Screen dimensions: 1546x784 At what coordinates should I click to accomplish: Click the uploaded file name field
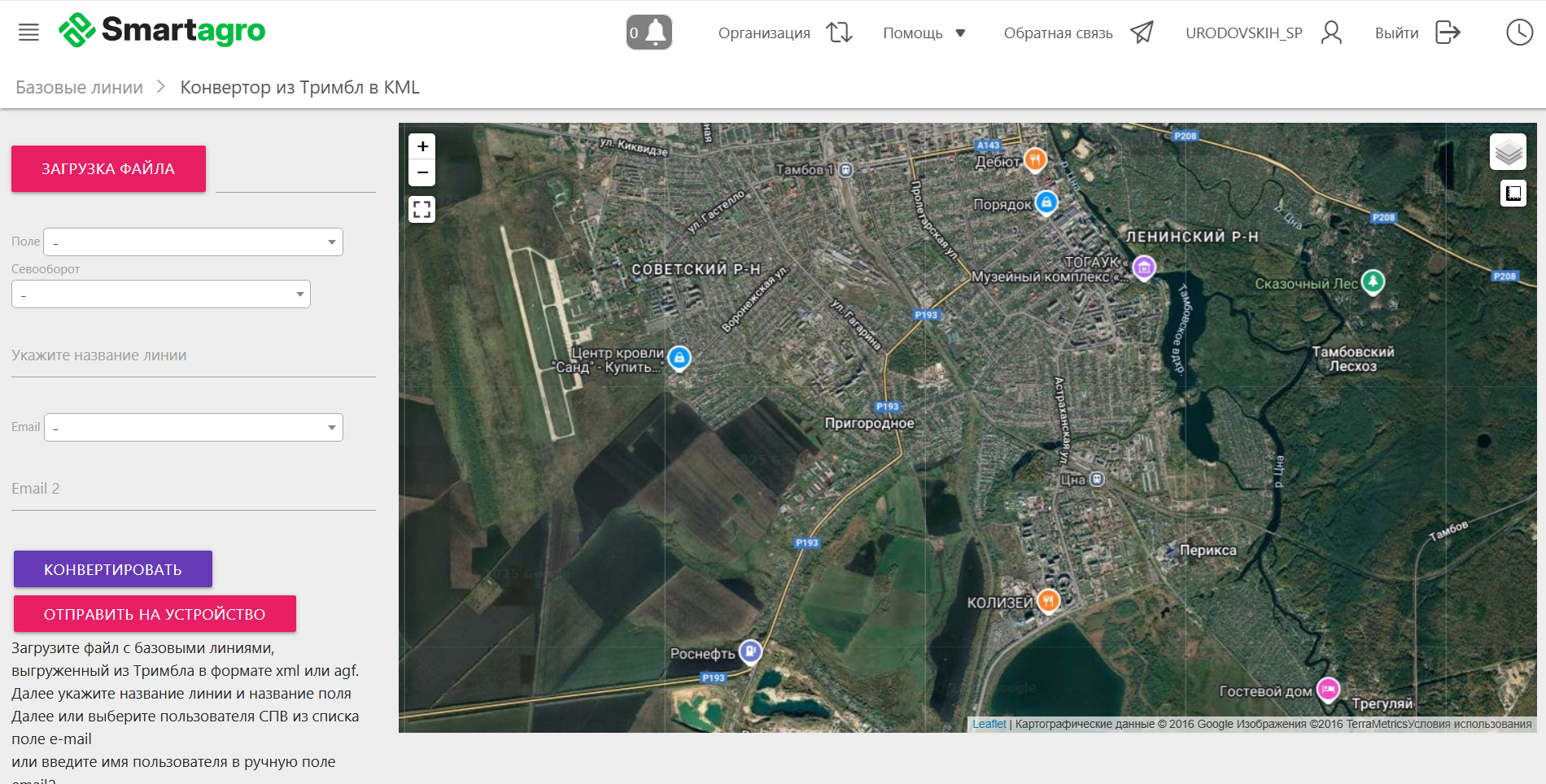295,175
